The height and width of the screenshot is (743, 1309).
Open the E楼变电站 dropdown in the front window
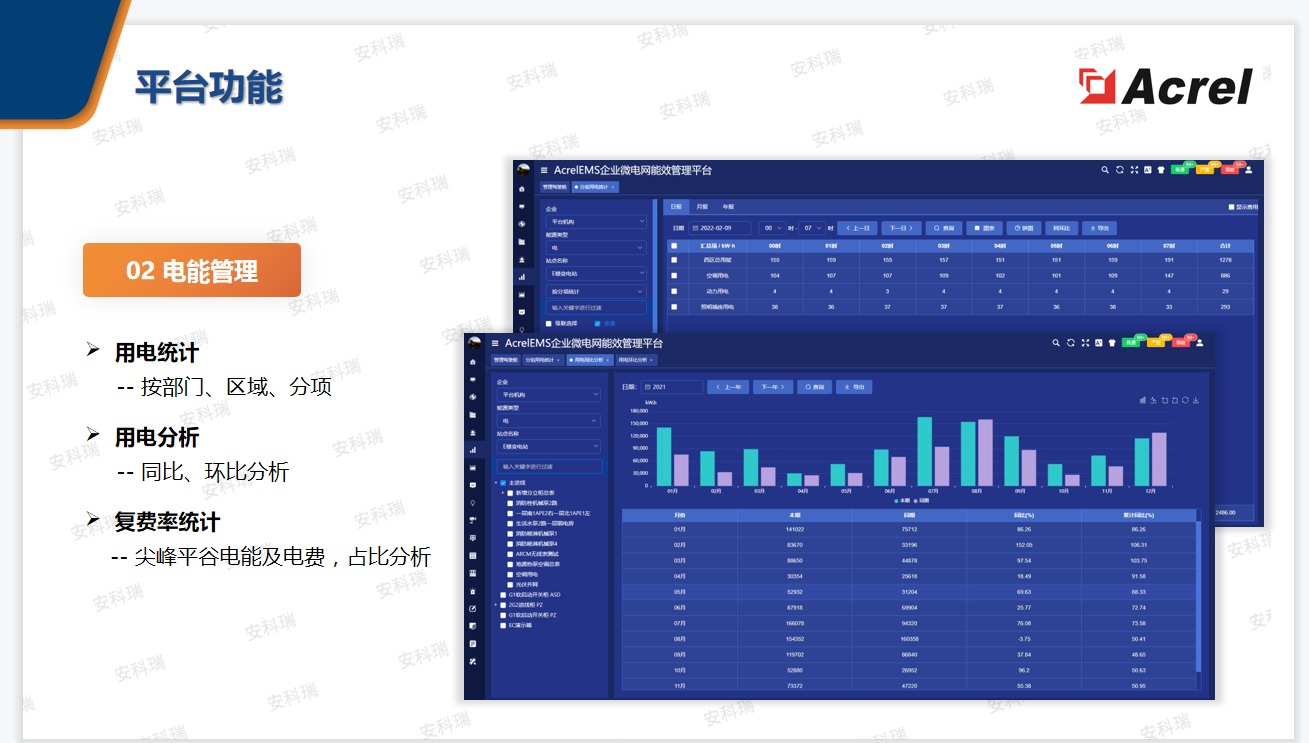point(549,447)
